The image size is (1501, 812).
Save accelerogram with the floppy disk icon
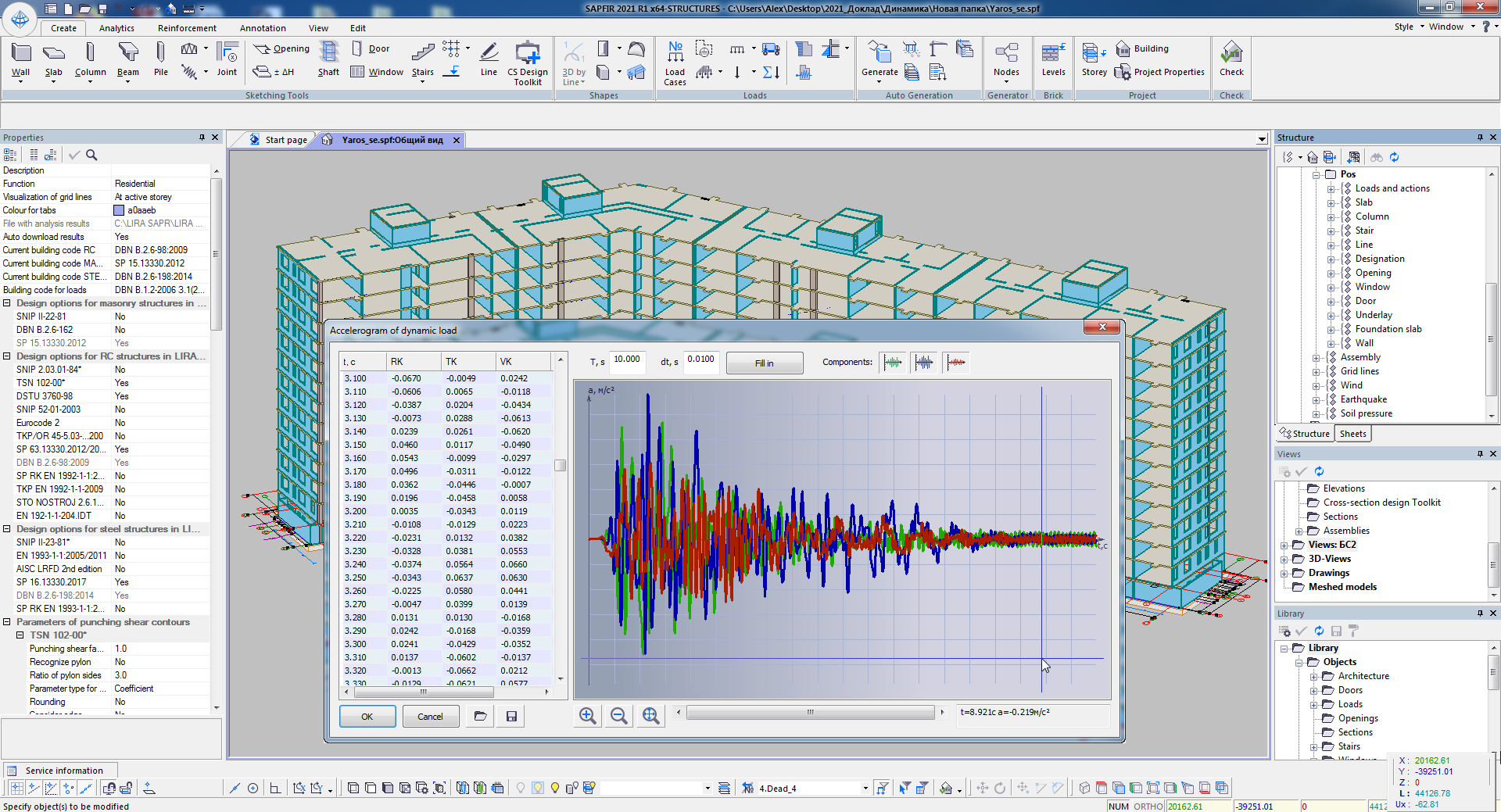[511, 716]
